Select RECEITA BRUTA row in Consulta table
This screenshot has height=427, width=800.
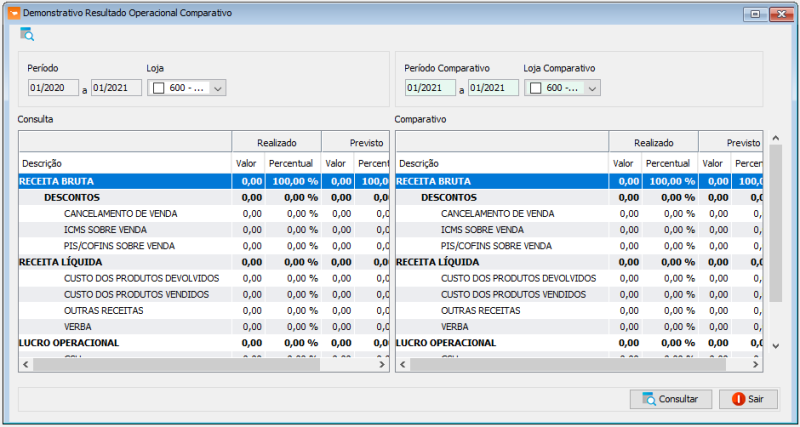[x=204, y=181]
